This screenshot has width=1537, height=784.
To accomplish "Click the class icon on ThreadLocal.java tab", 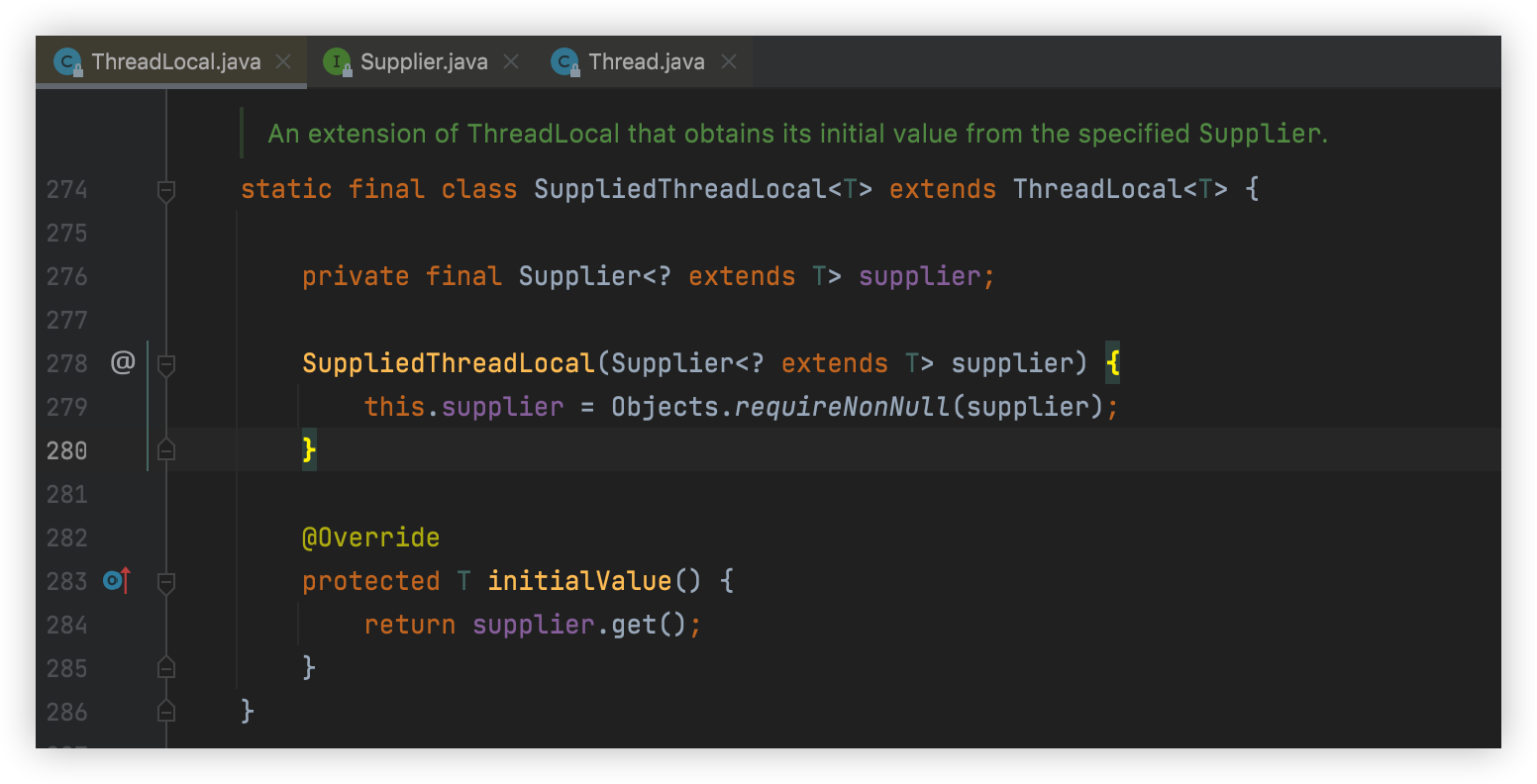I will pos(67,62).
